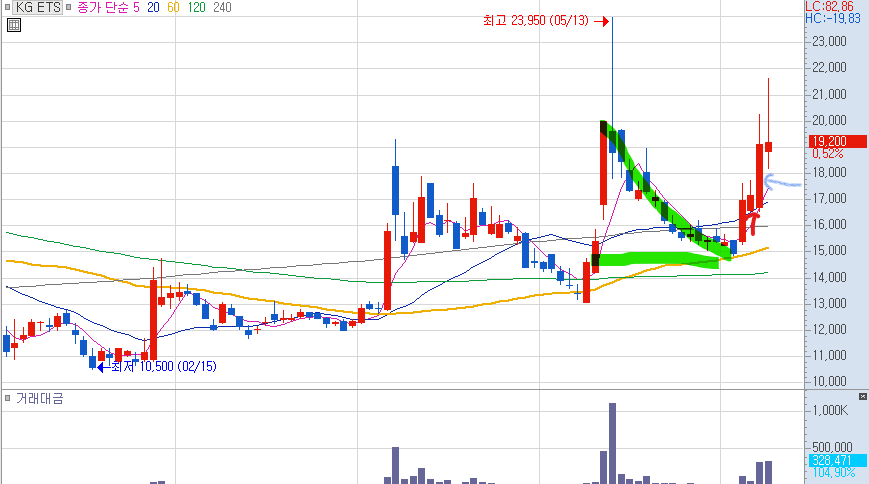Toggle the square marker before 종가 단순
The width and height of the screenshot is (869, 484).
(x=69, y=7)
